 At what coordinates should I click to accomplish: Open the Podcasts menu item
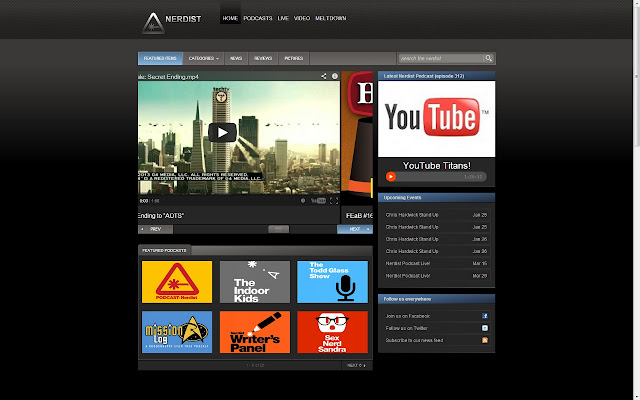tap(258, 18)
